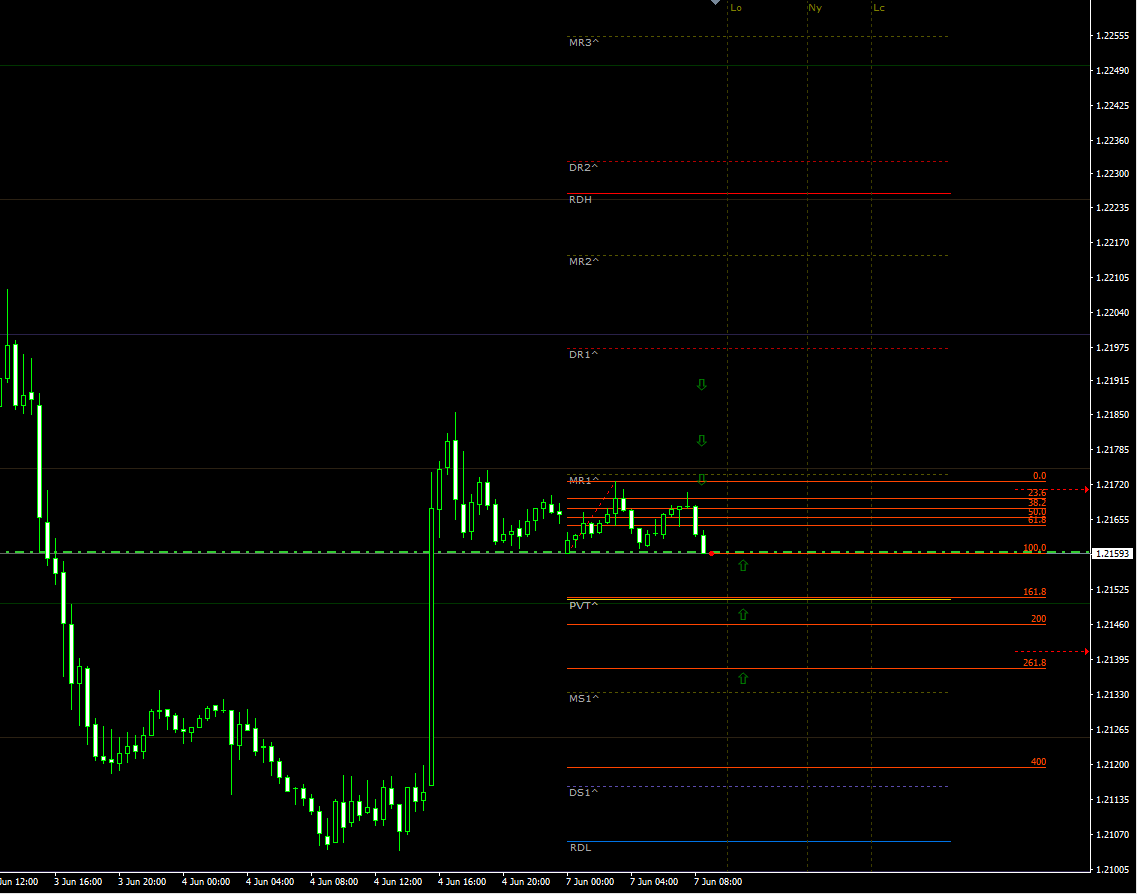Select the Fibonacci 400 level label

tap(1038, 762)
